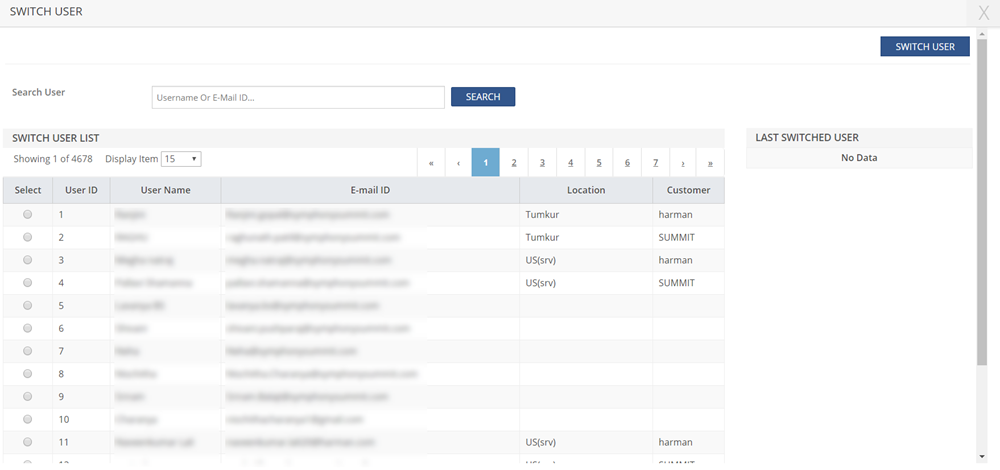
Task: Go to previous page of results
Action: pos(458,162)
